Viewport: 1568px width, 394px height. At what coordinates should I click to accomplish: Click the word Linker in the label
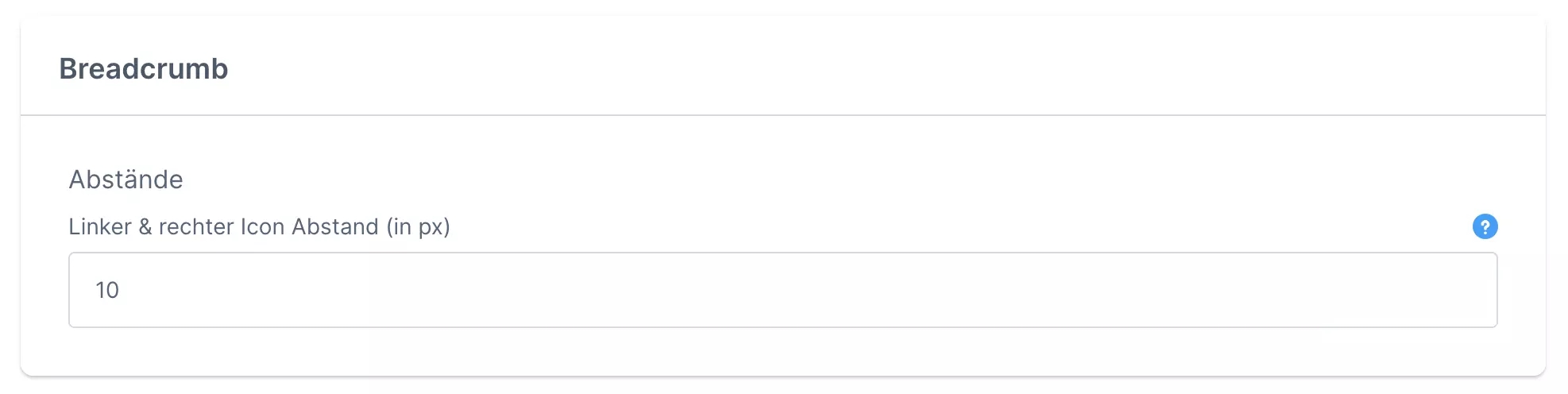click(100, 227)
